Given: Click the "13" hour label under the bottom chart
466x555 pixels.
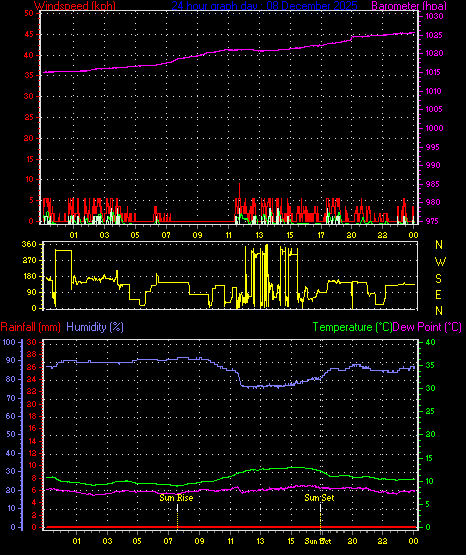Looking at the screenshot, I should point(260,541).
